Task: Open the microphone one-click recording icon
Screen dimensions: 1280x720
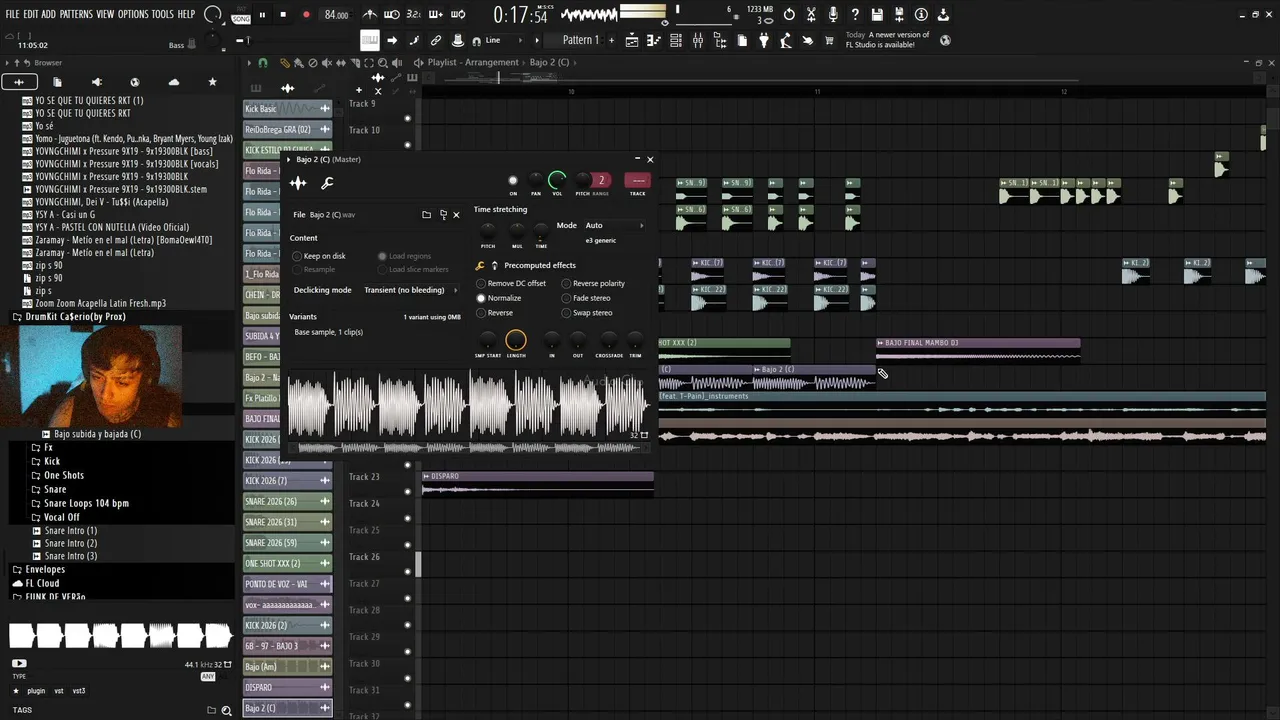Action: pos(833,15)
